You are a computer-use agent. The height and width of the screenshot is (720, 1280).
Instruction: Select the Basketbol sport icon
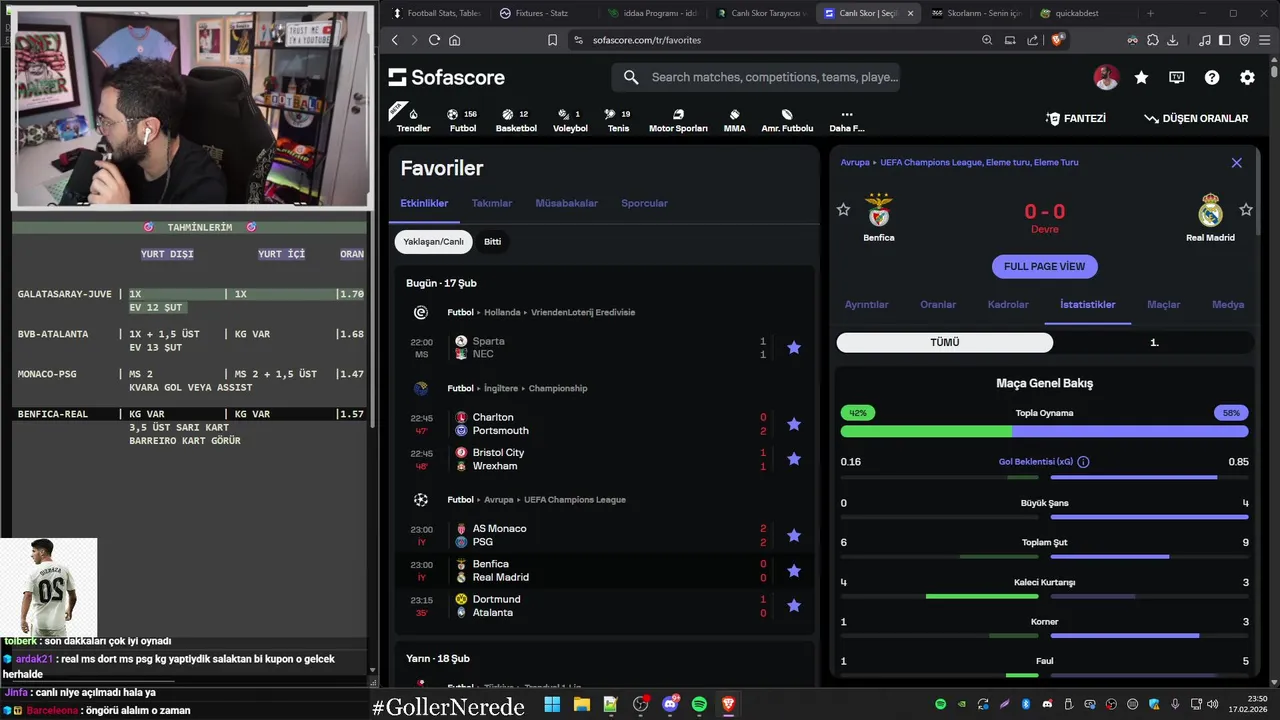(516, 120)
